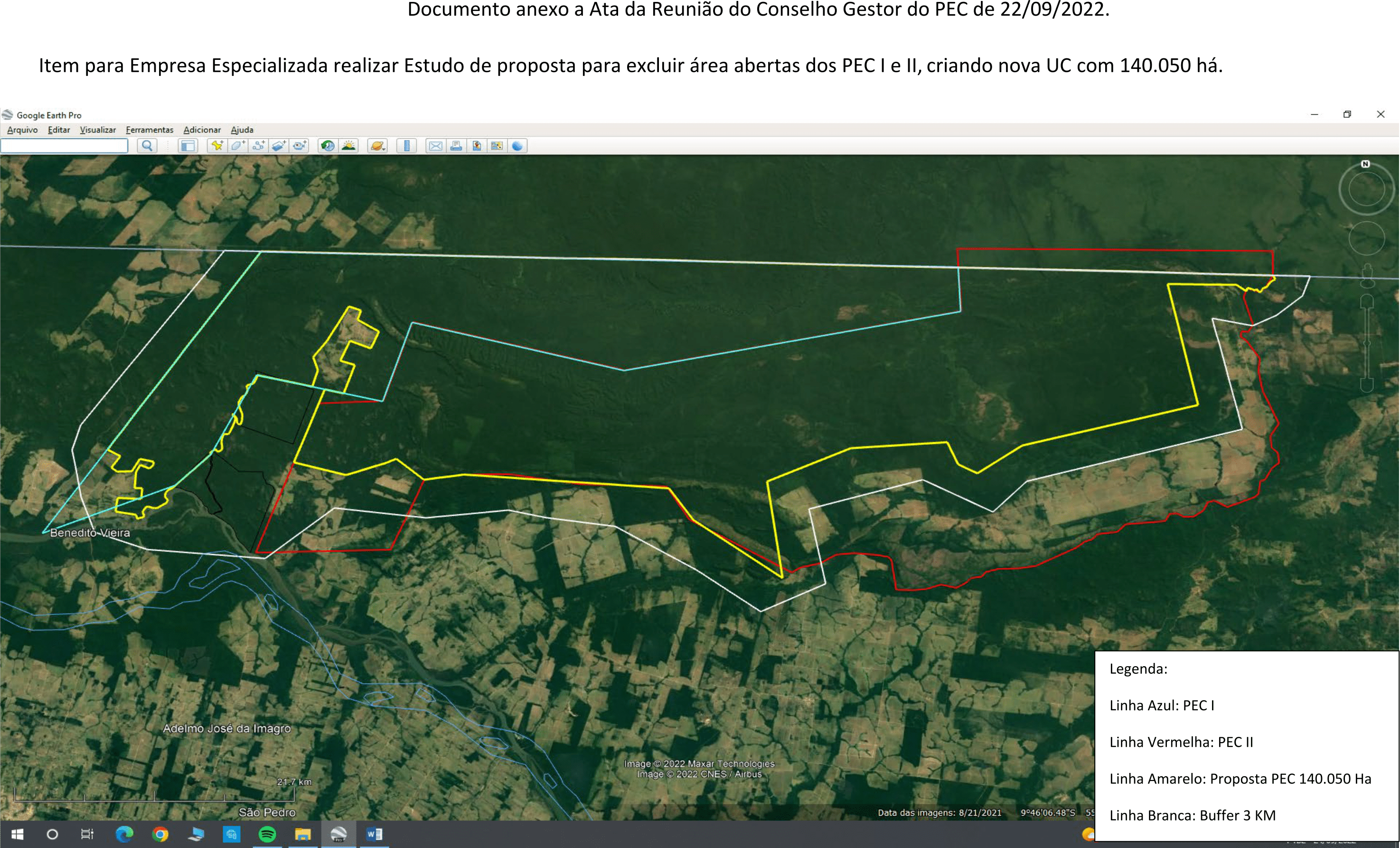This screenshot has height=848, width=1400.
Task: Click the Add Placemark pushpin icon
Action: click(216, 146)
